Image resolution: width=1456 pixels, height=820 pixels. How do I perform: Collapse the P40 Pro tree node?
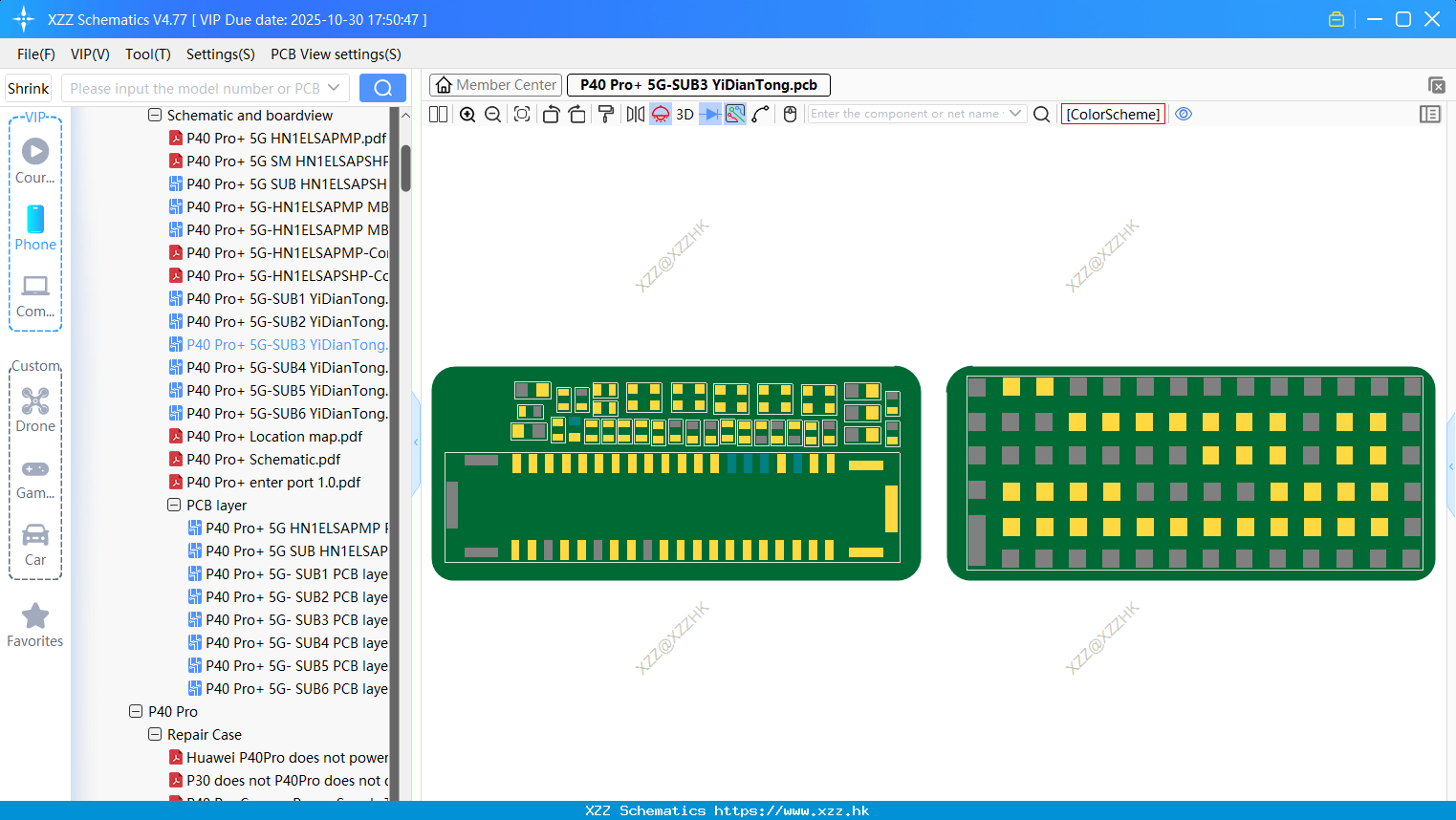click(x=136, y=711)
